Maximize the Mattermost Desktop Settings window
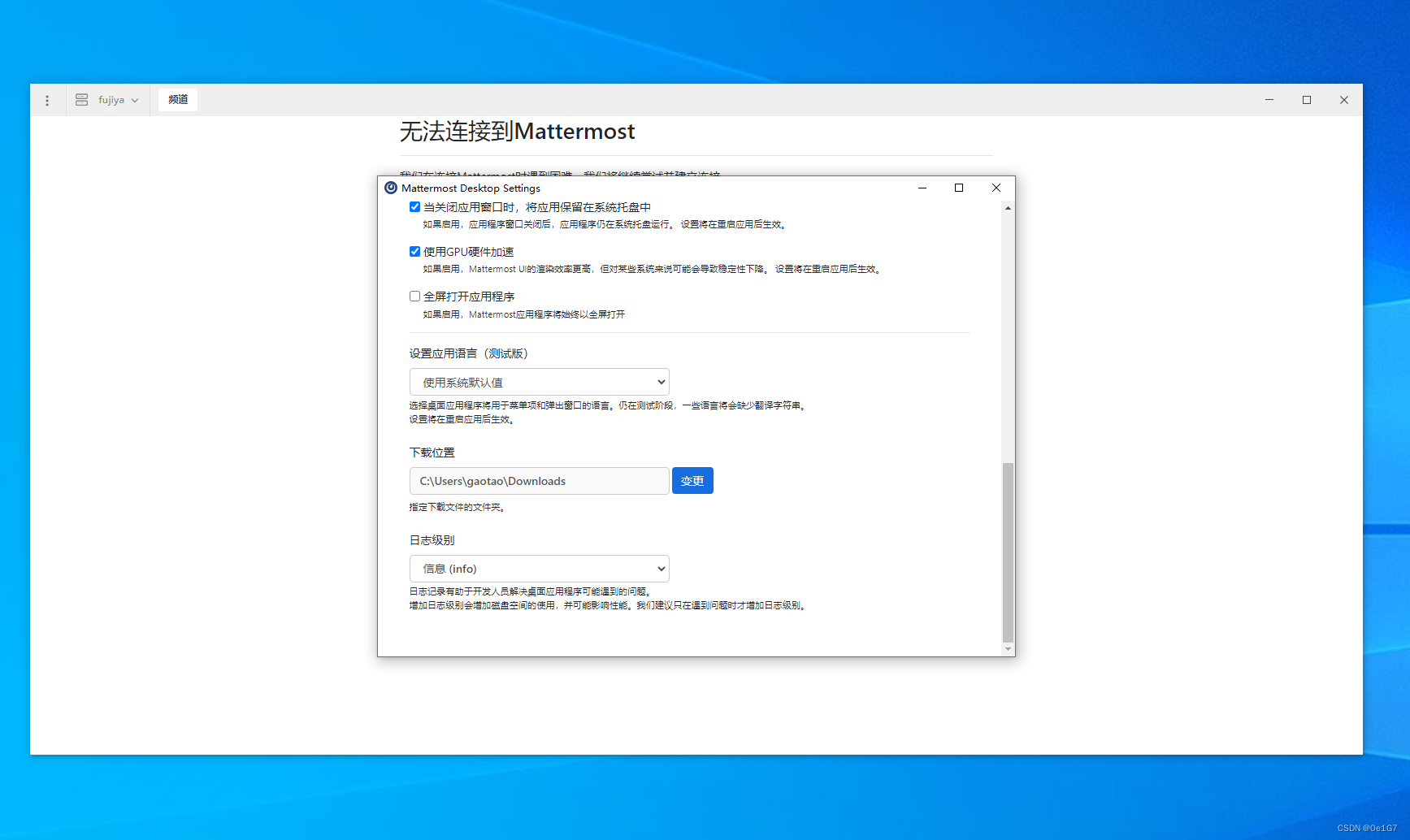1410x840 pixels. pos(959,188)
